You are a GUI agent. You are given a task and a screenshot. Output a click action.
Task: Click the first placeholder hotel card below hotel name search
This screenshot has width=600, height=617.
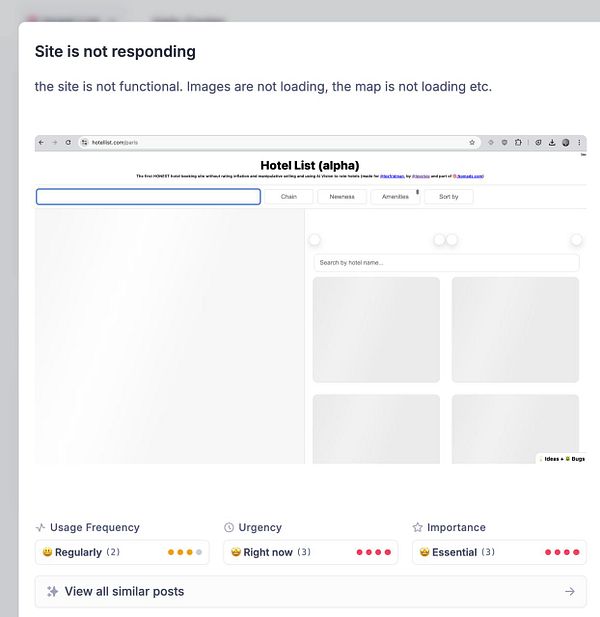click(x=376, y=330)
